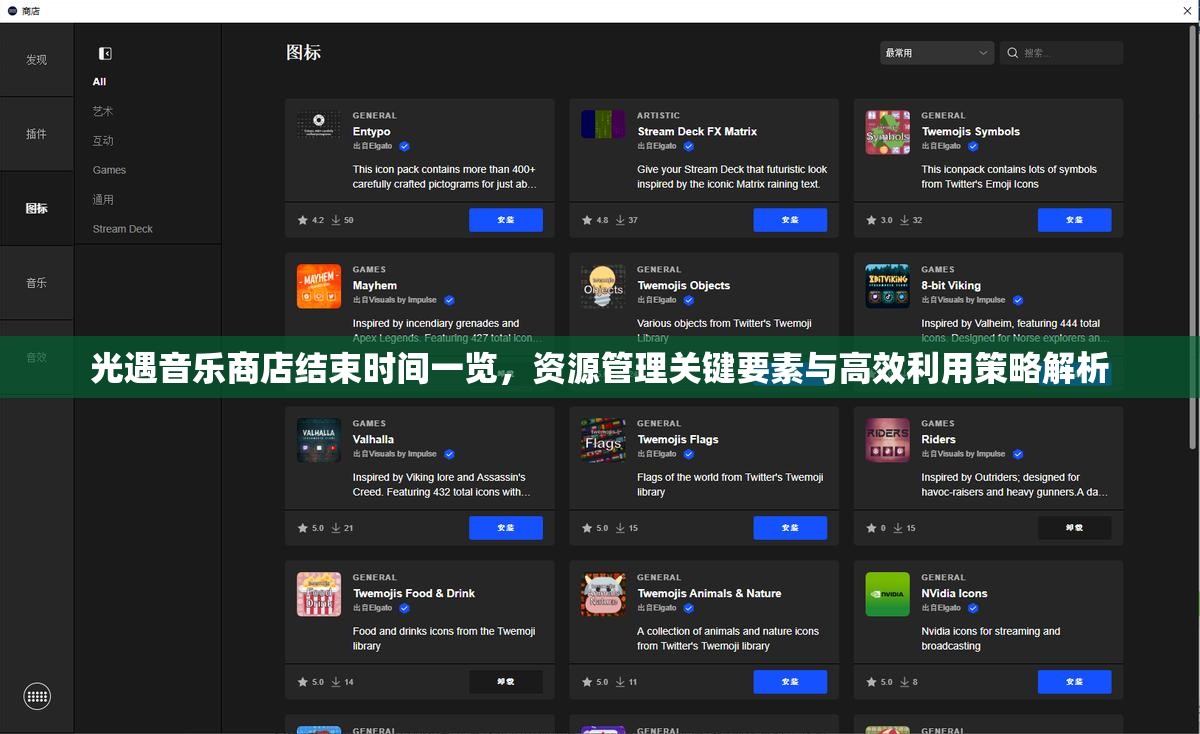Install the Entypo icon pack
This screenshot has height=734, width=1200.
click(x=506, y=219)
